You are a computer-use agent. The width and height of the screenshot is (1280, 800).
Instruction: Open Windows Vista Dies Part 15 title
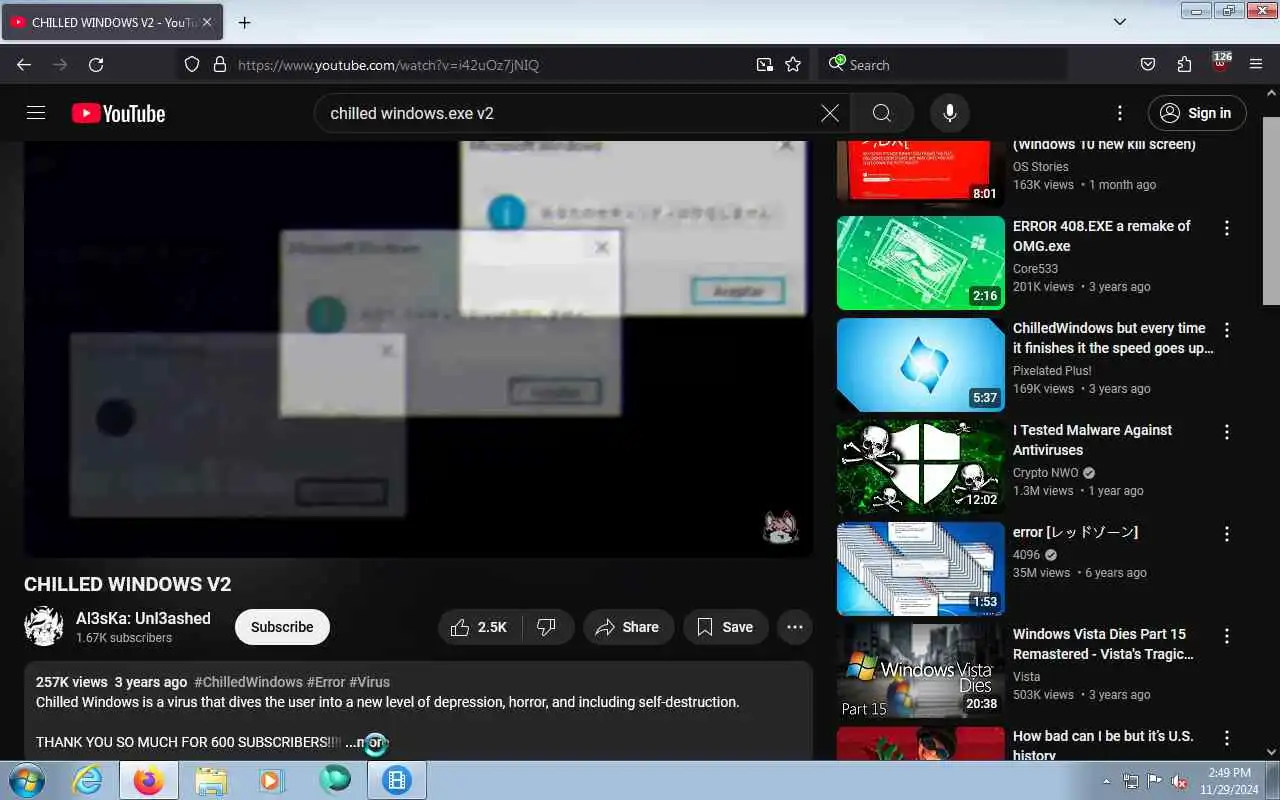coord(1103,644)
